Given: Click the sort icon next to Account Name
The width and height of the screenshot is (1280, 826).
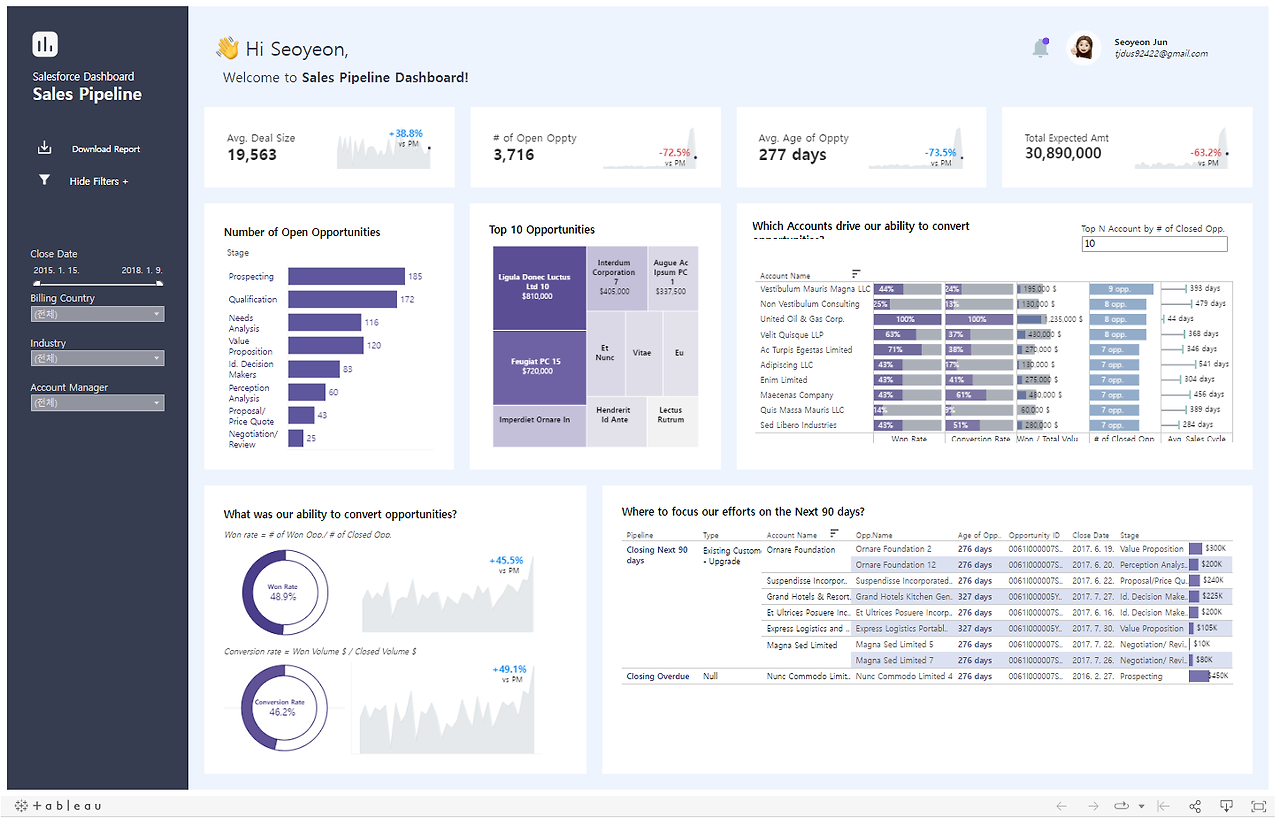Looking at the screenshot, I should (856, 274).
